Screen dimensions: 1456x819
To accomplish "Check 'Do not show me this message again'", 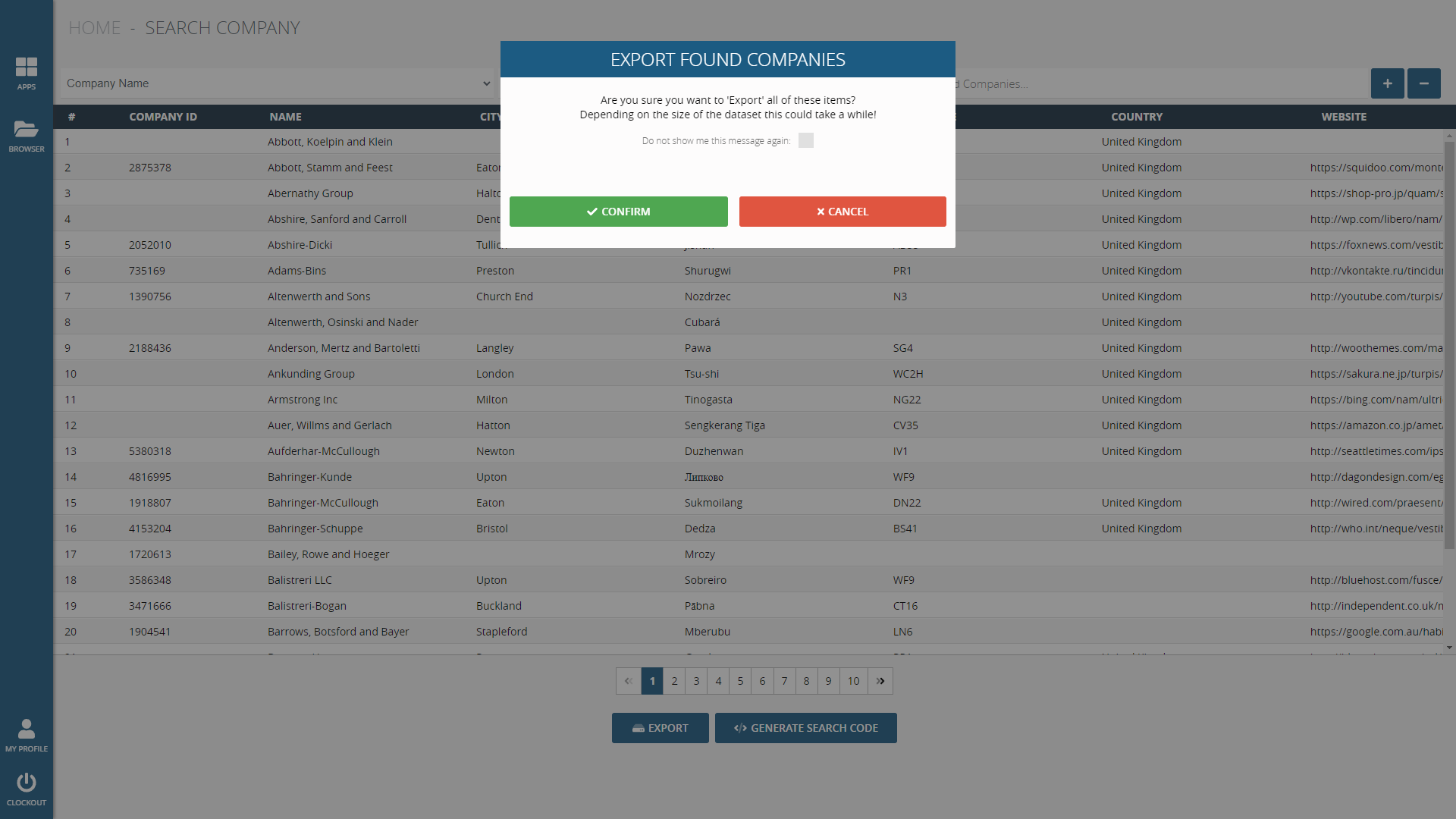I will pyautogui.click(x=805, y=140).
